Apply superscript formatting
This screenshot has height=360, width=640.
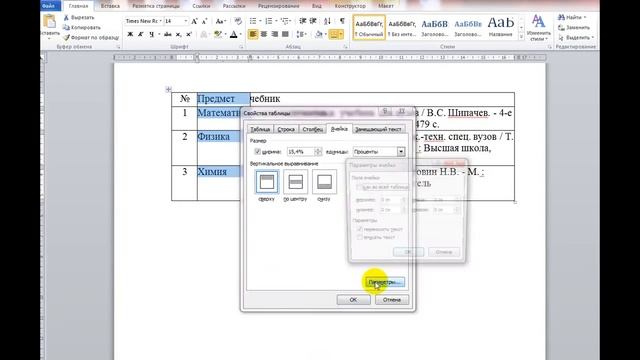point(189,34)
